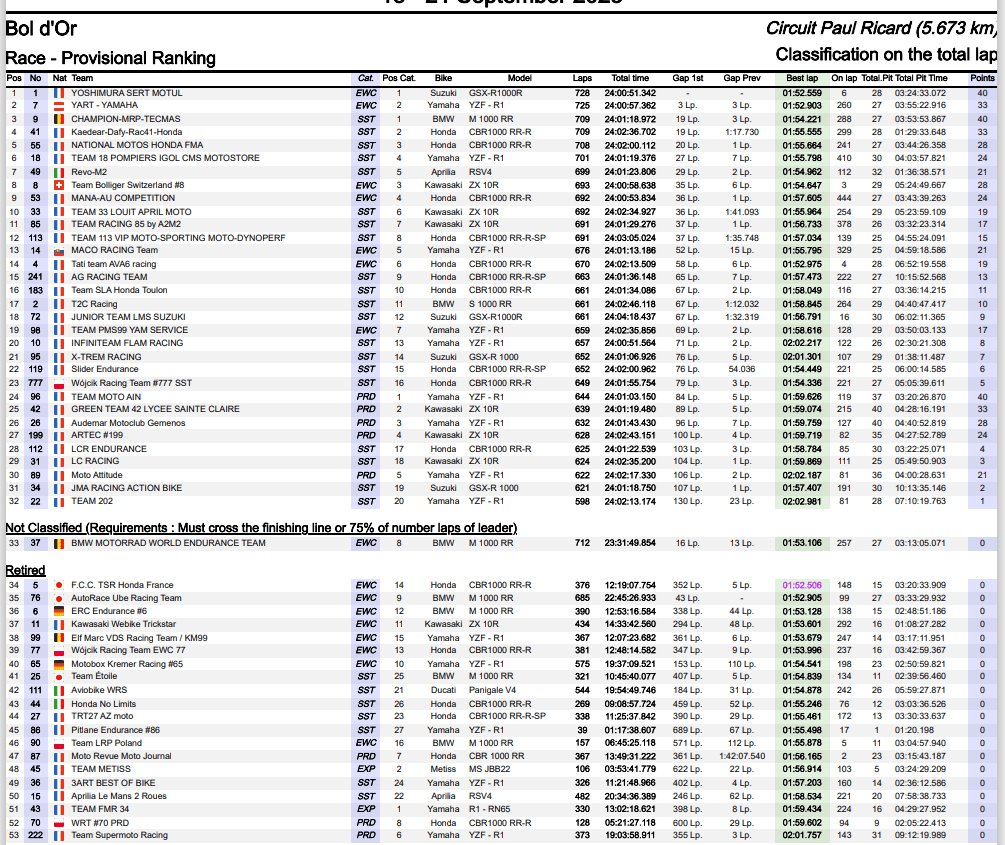Click the green best lap cell 01:52.559
Viewport: 1005px width, 845px height.
coord(802,93)
